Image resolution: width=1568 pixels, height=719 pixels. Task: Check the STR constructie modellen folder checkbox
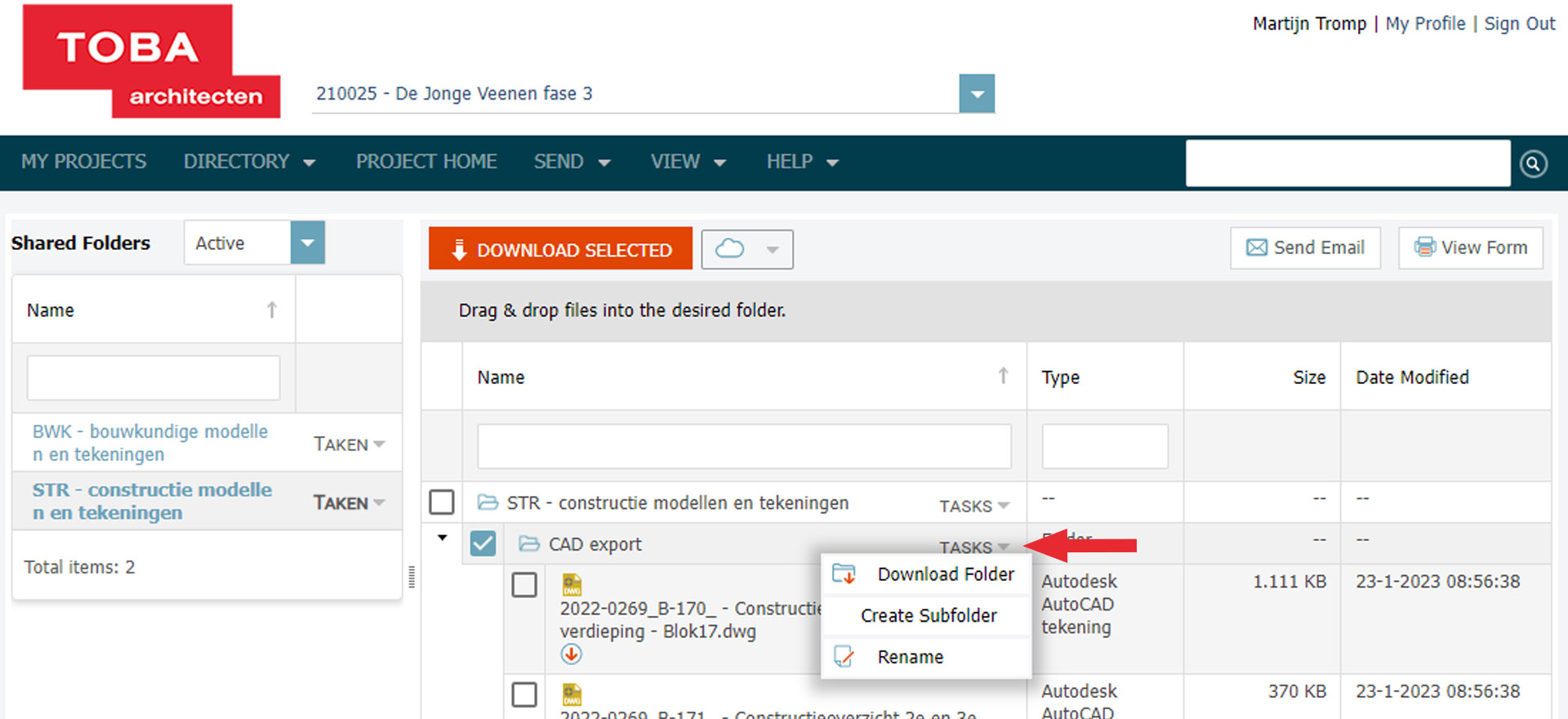(442, 502)
